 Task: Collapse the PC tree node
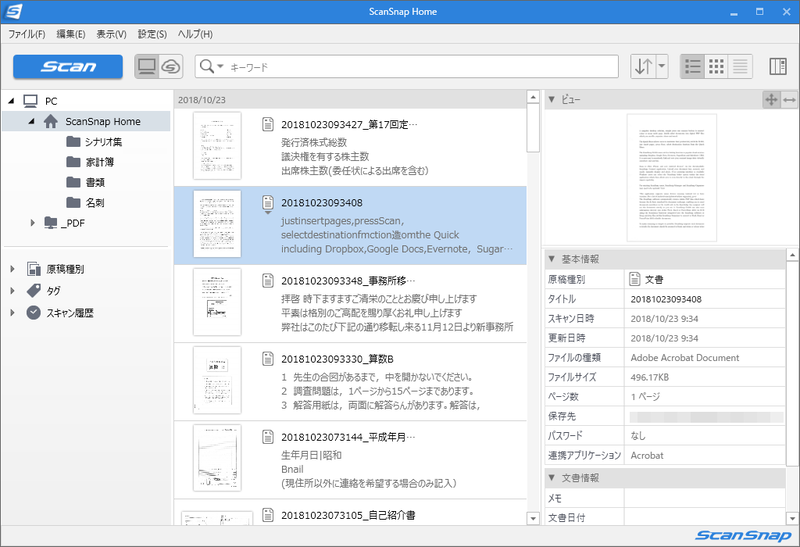coord(11,101)
